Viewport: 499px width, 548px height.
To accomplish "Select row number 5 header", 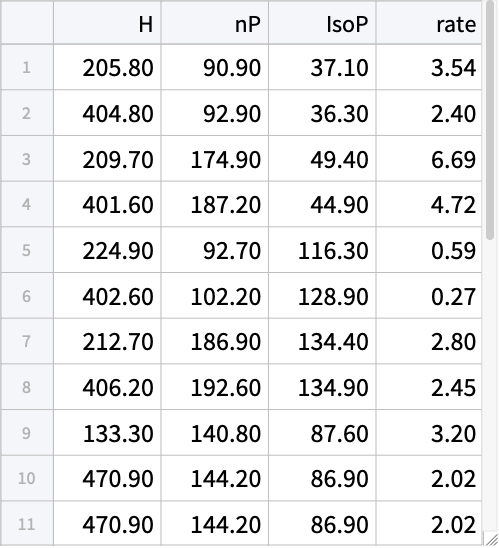I will coord(27,250).
